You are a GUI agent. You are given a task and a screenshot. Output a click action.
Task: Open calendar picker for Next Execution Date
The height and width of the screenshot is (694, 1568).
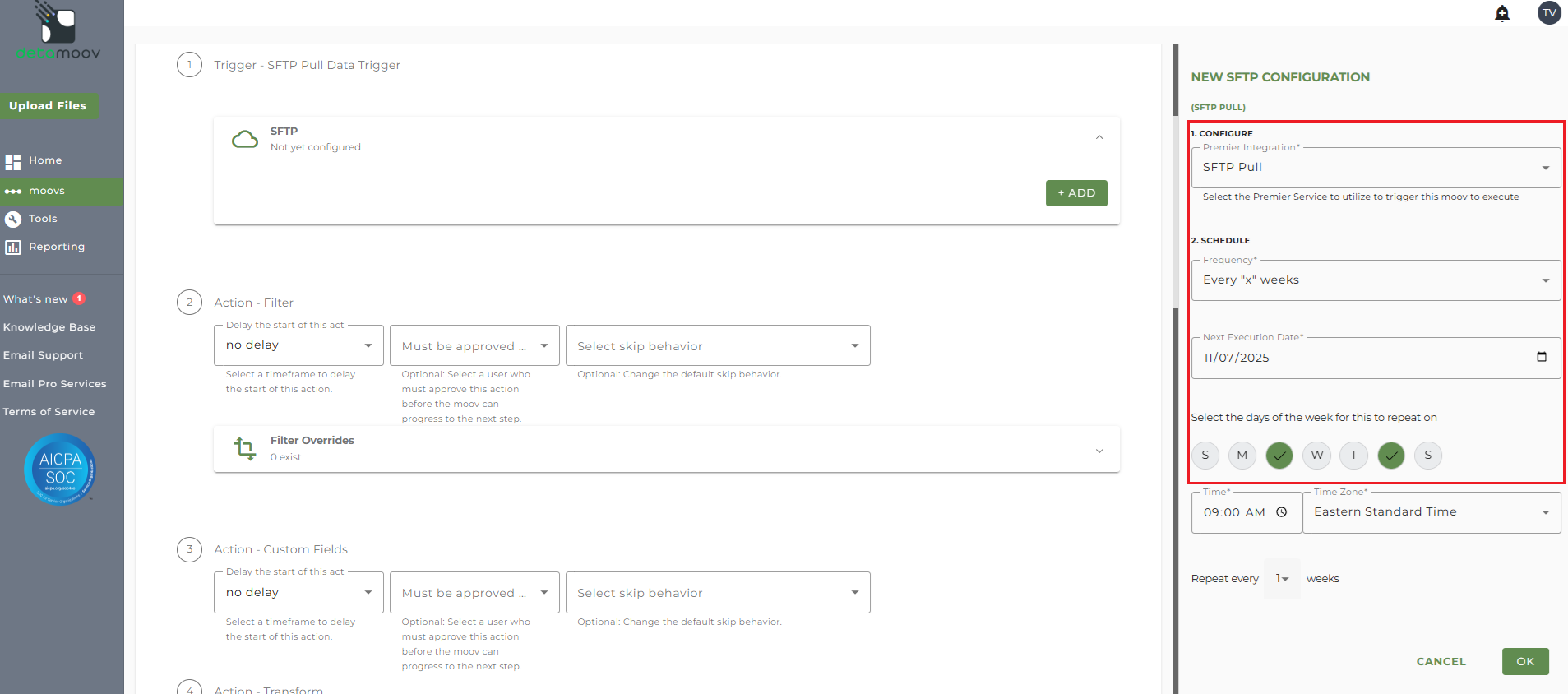click(x=1541, y=357)
